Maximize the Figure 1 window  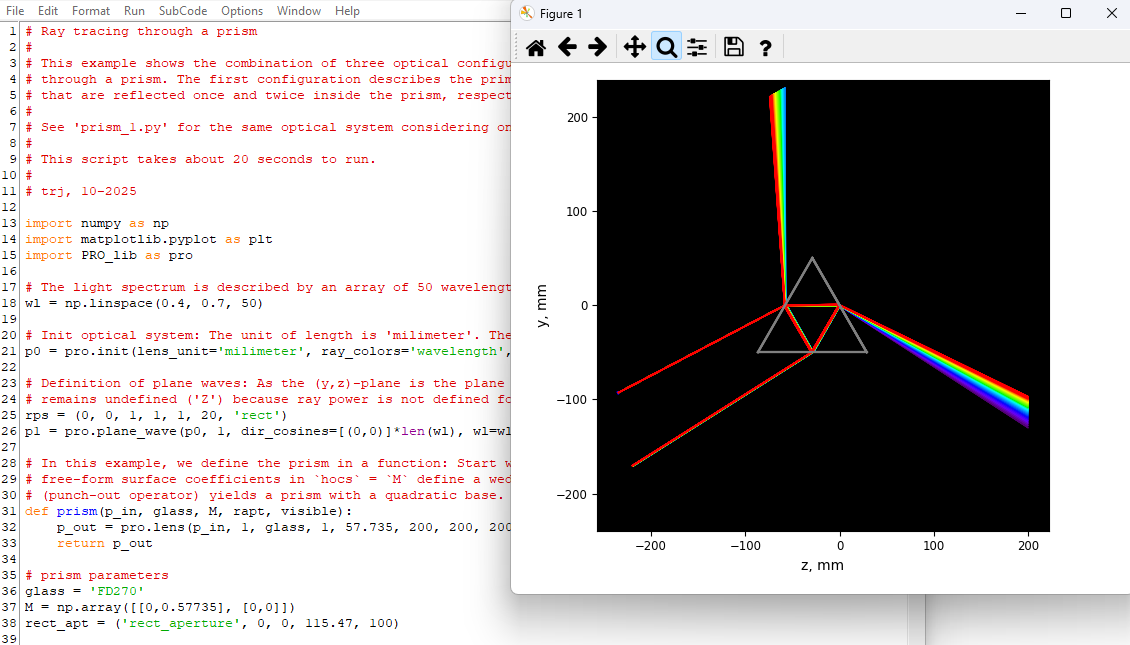(x=1066, y=14)
